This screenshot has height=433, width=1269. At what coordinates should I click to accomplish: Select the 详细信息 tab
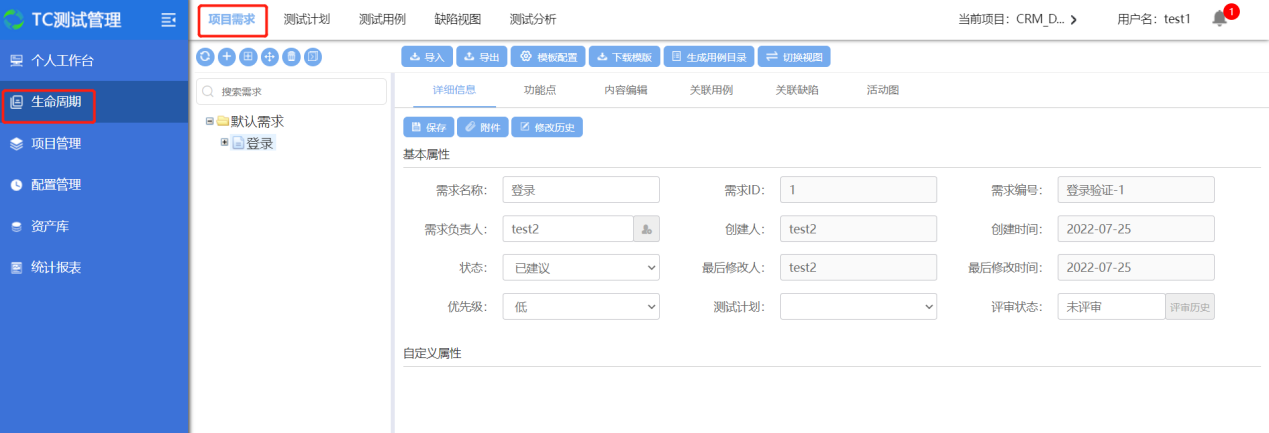454,90
